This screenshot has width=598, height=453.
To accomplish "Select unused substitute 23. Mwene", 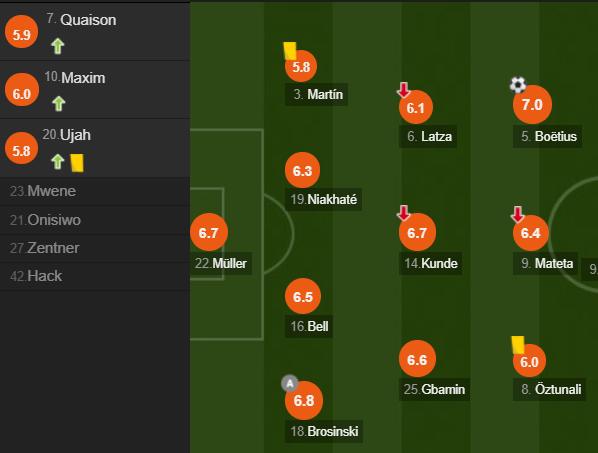I will point(95,191).
